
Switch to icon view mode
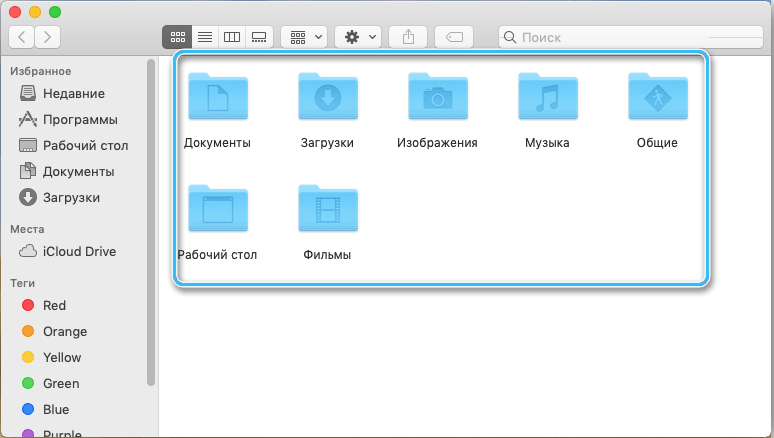(x=177, y=37)
